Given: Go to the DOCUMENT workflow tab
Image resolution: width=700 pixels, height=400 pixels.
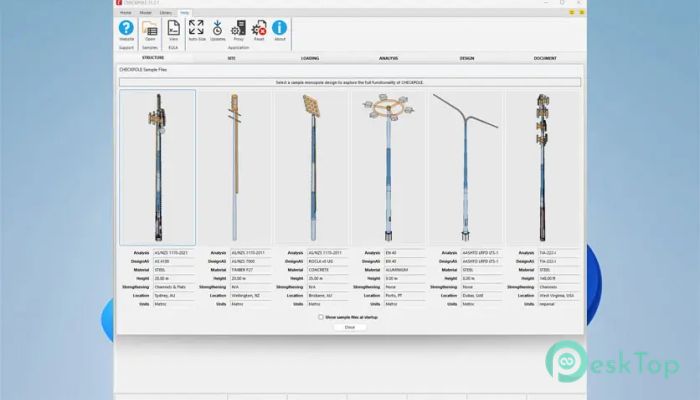Looking at the screenshot, I should pyautogui.click(x=545, y=58).
